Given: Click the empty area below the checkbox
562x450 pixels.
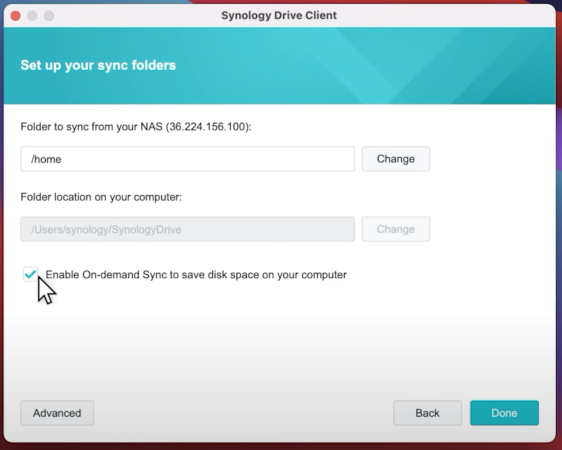Looking at the screenshot, I should point(280,340).
